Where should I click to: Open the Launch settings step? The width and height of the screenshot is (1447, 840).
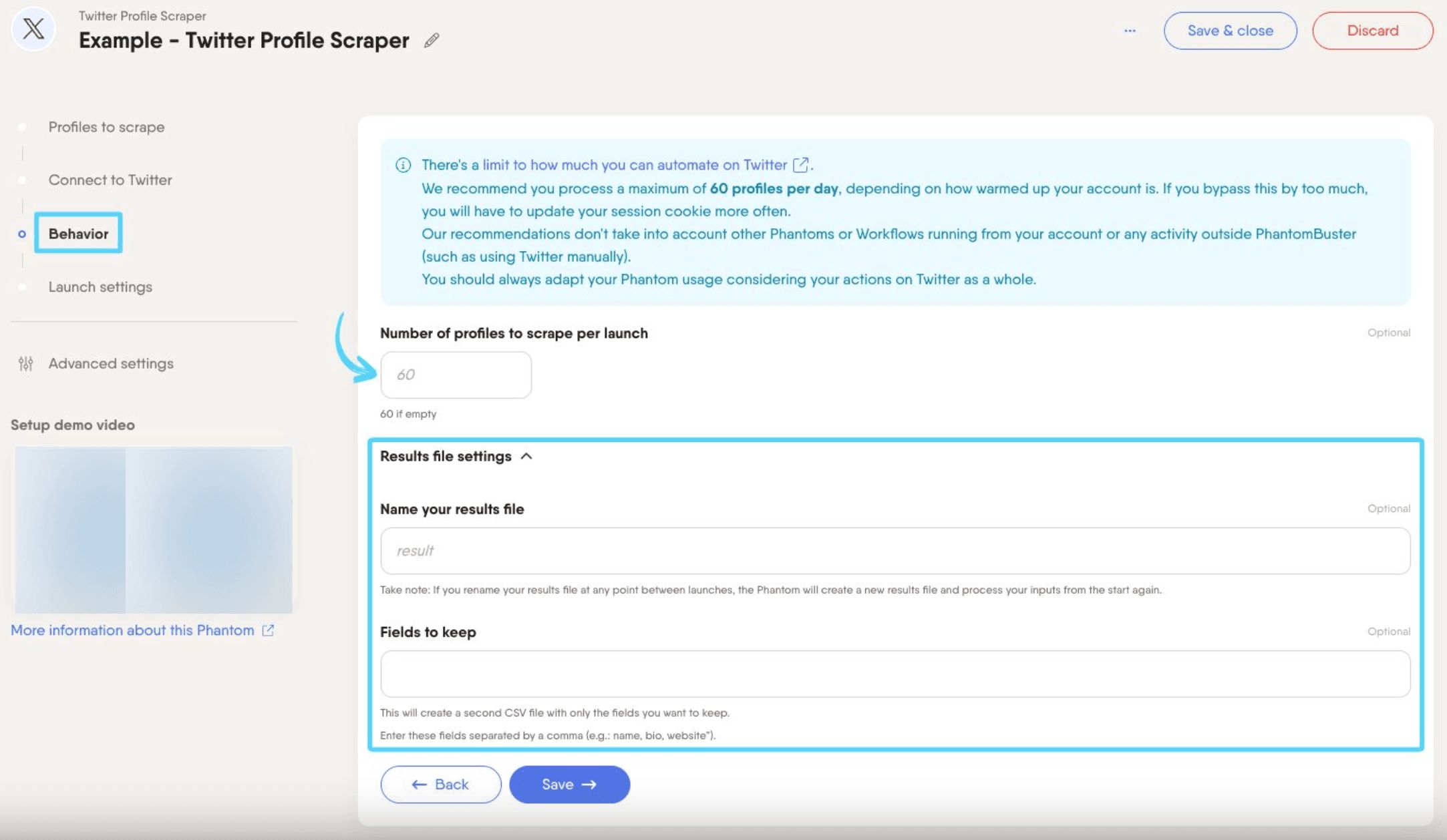pyautogui.click(x=100, y=287)
